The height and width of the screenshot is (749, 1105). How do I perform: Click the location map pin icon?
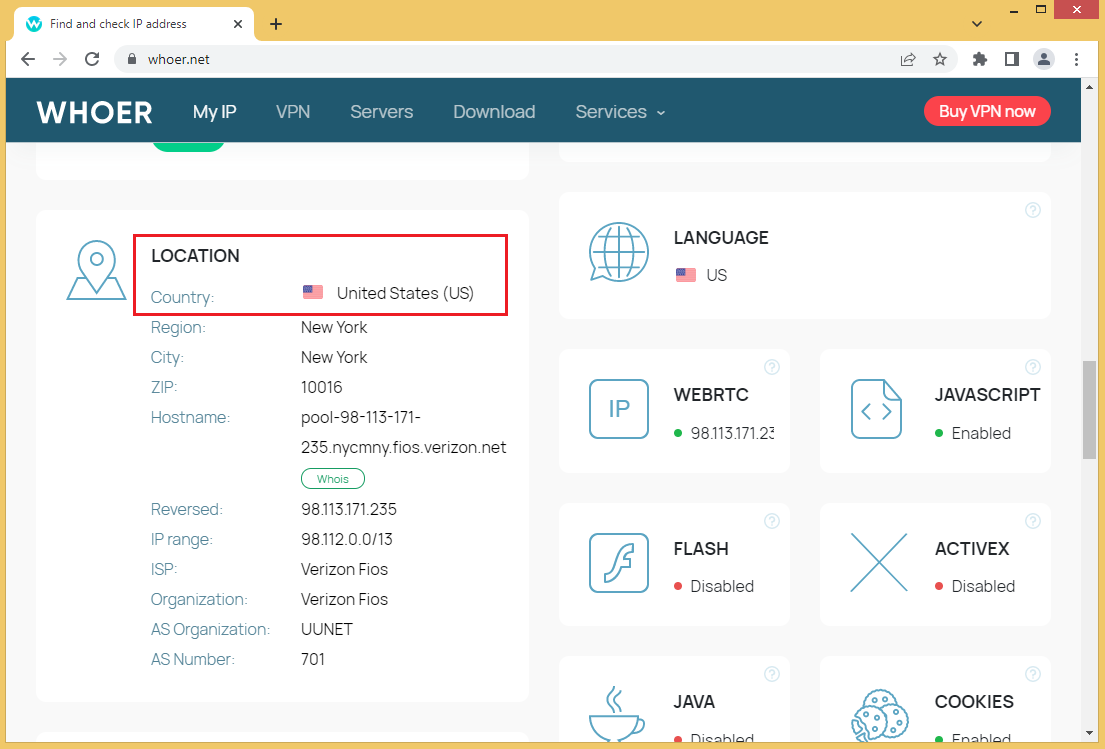(97, 270)
